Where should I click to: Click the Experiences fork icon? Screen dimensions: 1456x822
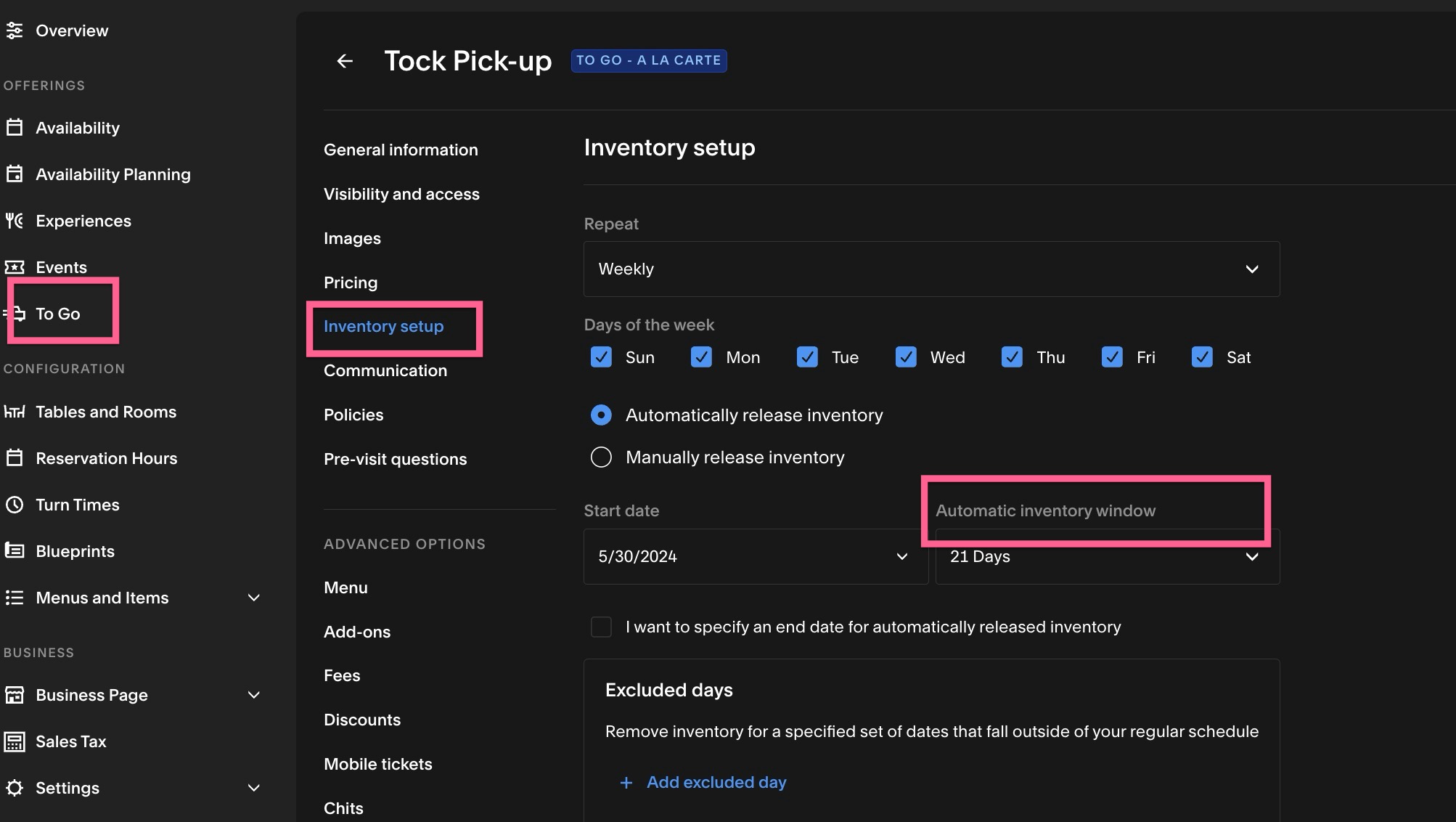[x=15, y=221]
